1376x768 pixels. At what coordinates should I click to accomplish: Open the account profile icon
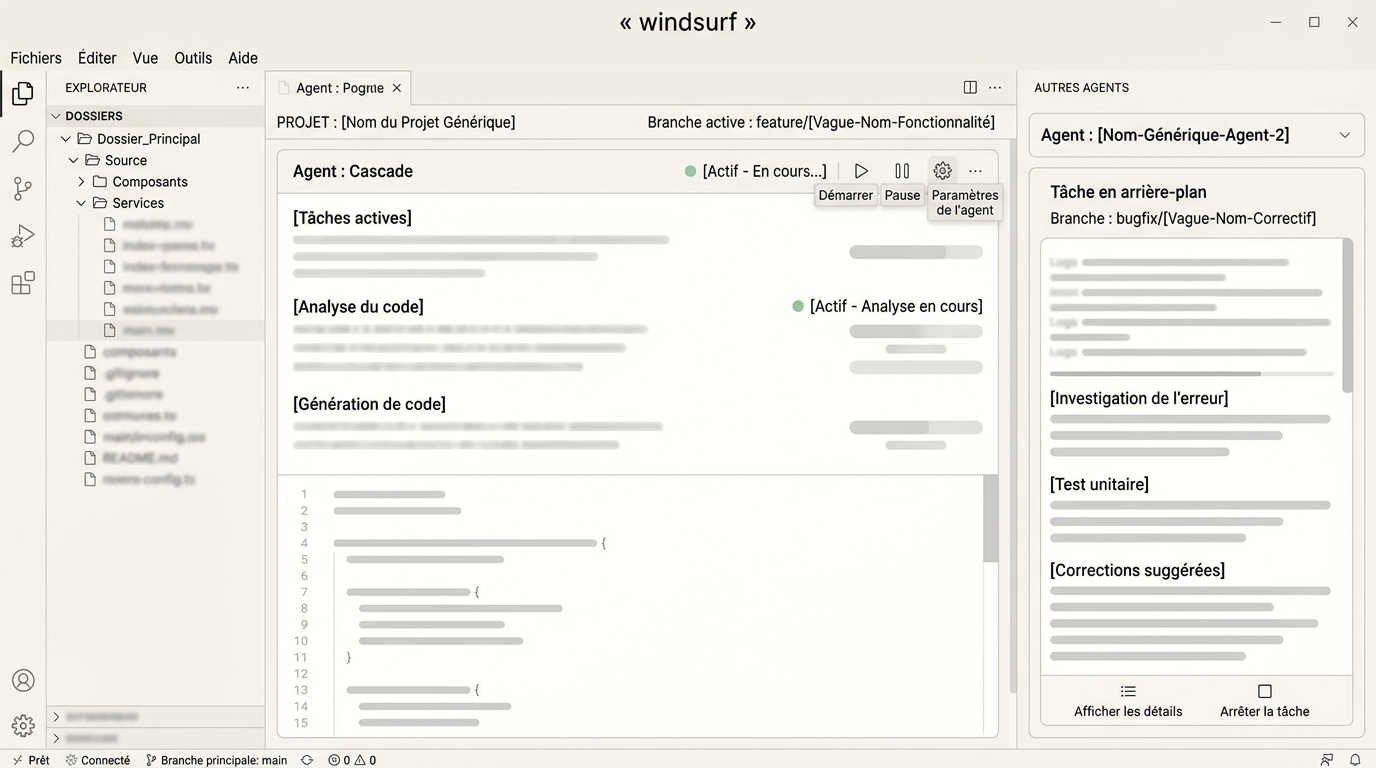[x=23, y=680]
